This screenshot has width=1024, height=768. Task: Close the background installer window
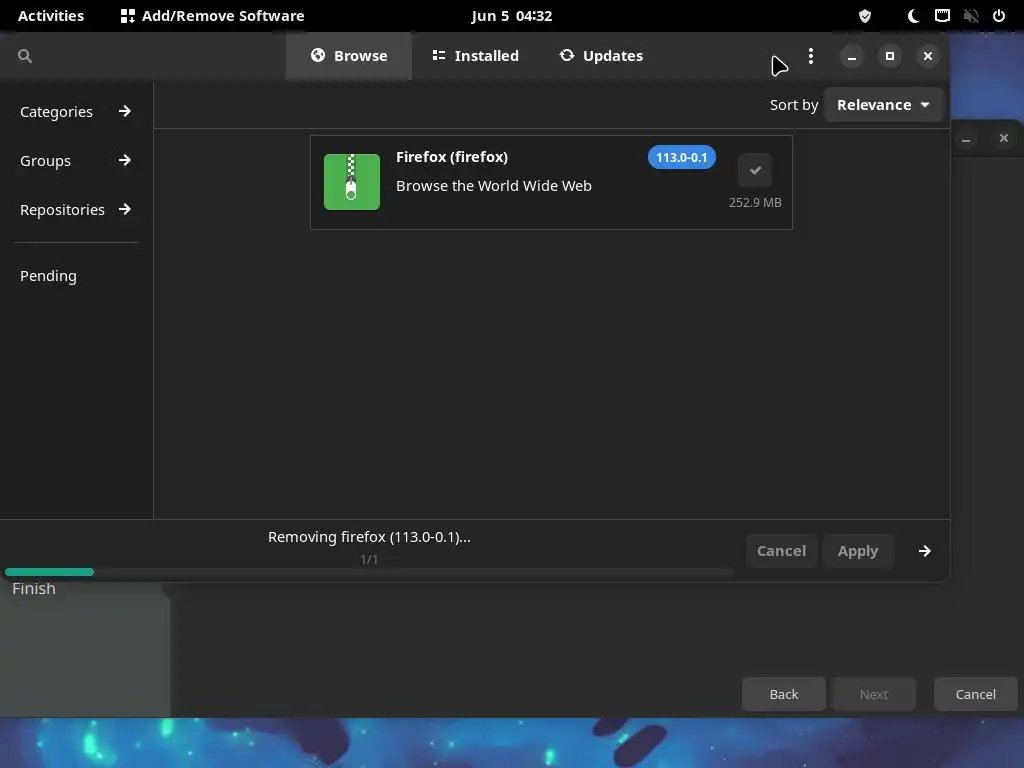(x=1004, y=138)
